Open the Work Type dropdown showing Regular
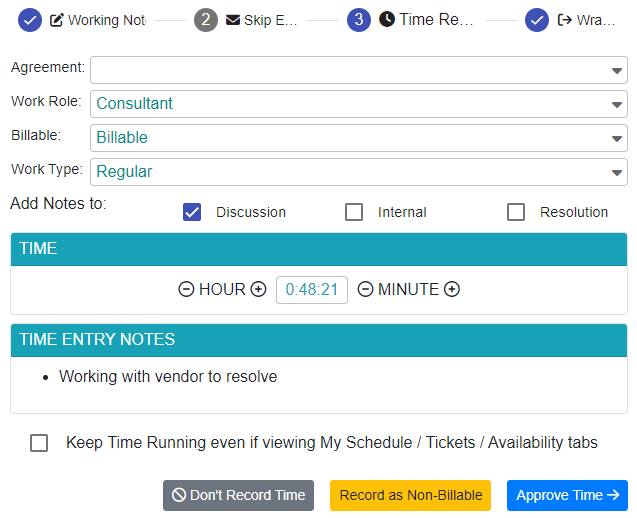Image resolution: width=637 pixels, height=518 pixels. (359, 172)
